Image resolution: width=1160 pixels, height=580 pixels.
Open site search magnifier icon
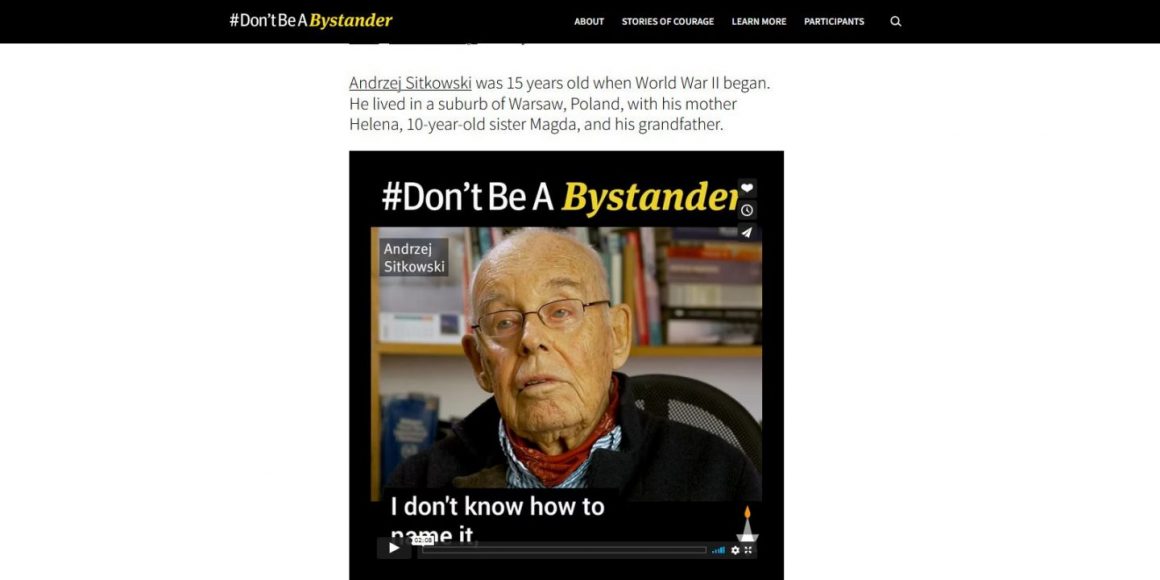(895, 21)
